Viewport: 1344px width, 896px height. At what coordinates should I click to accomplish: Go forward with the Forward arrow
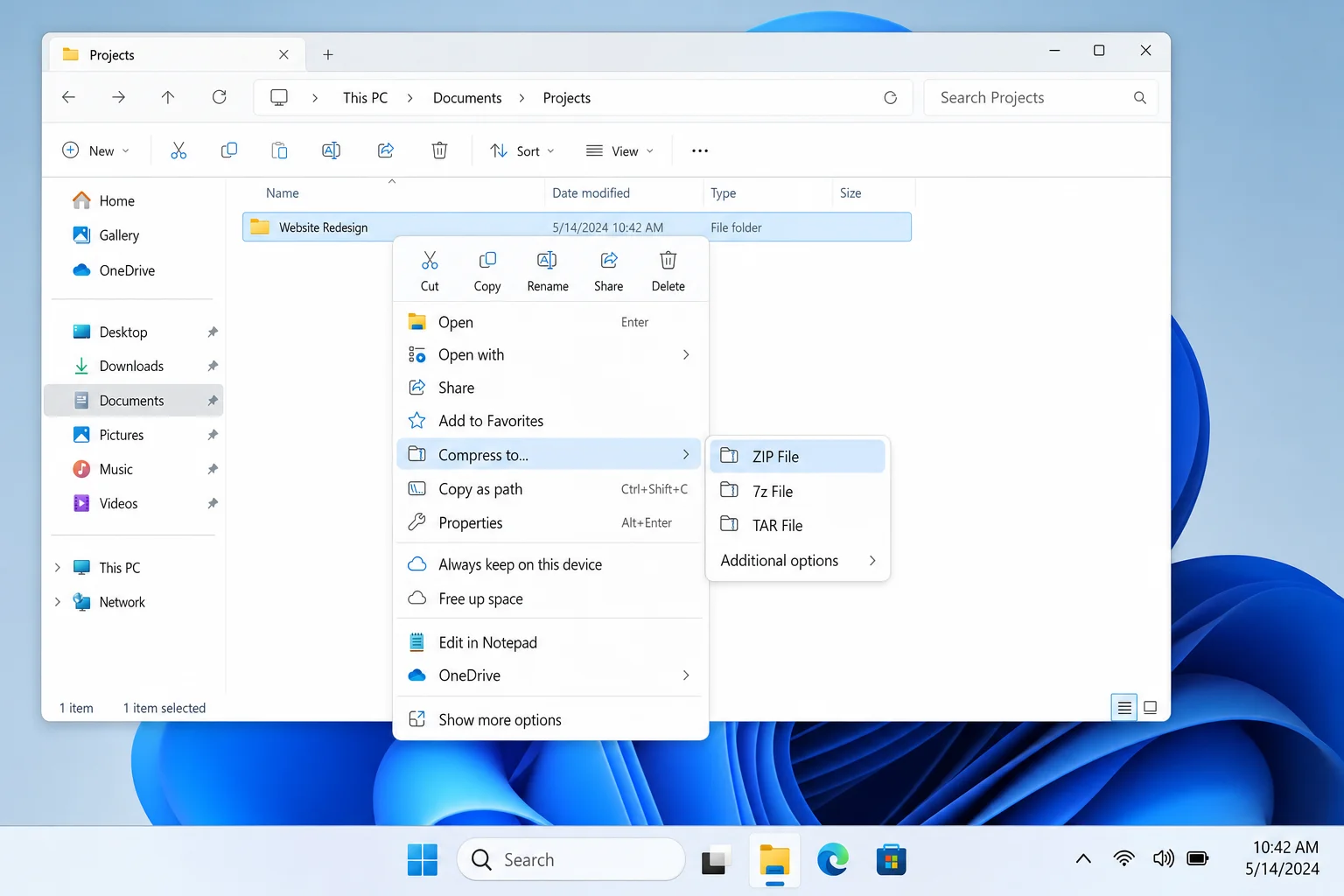(118, 97)
